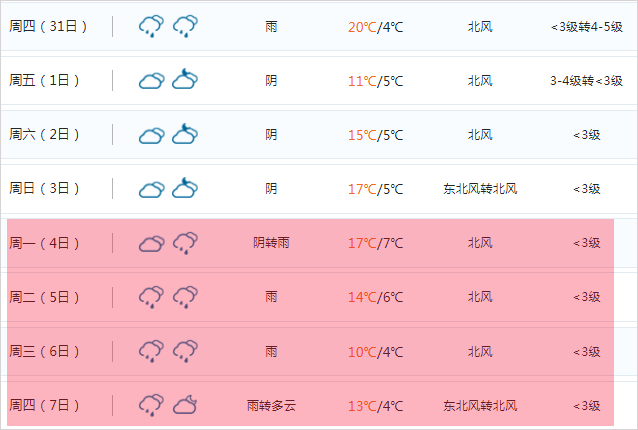Click the daytime rain icon for 周三 6日
The image size is (638, 430).
(151, 351)
